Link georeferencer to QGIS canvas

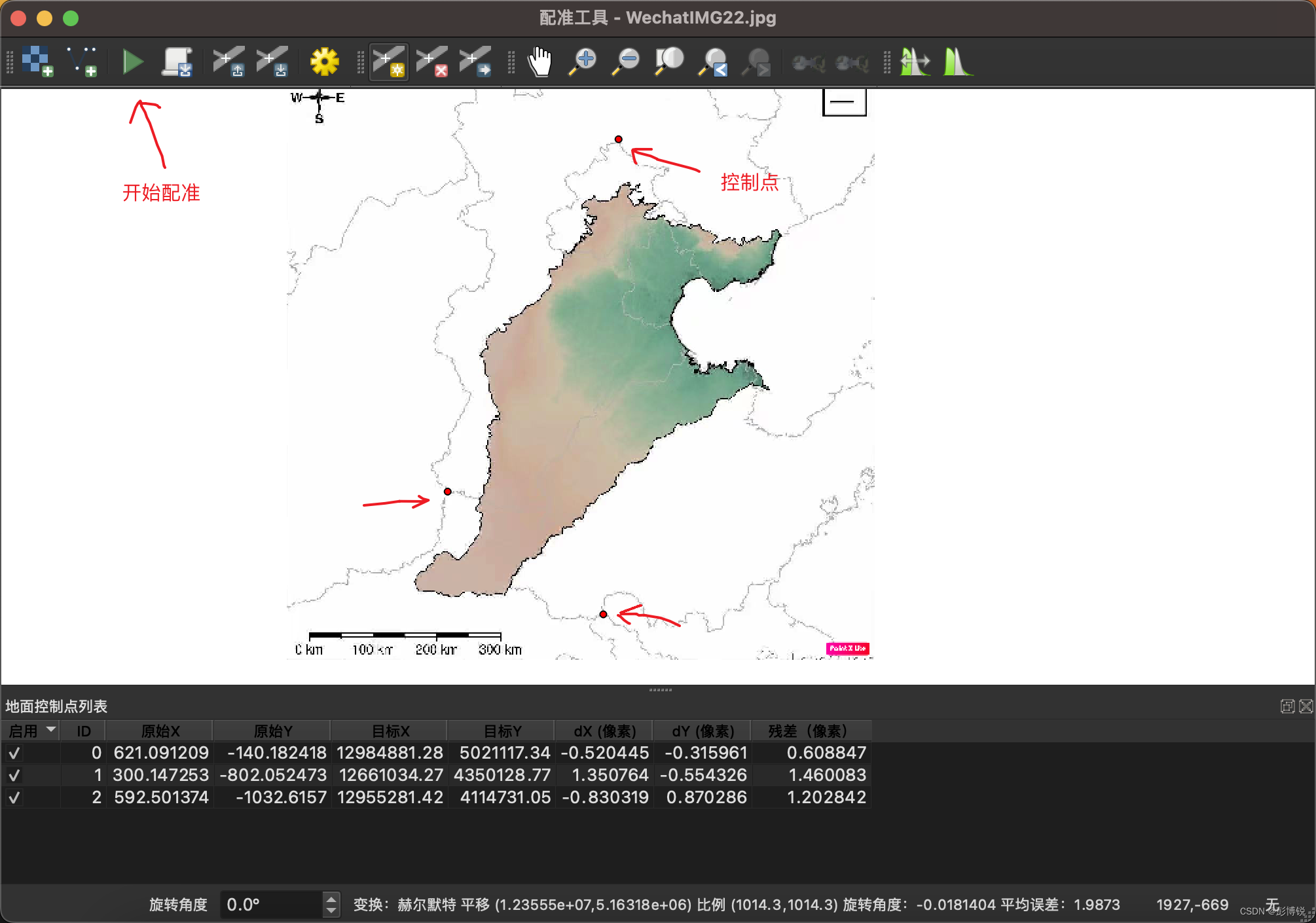809,63
